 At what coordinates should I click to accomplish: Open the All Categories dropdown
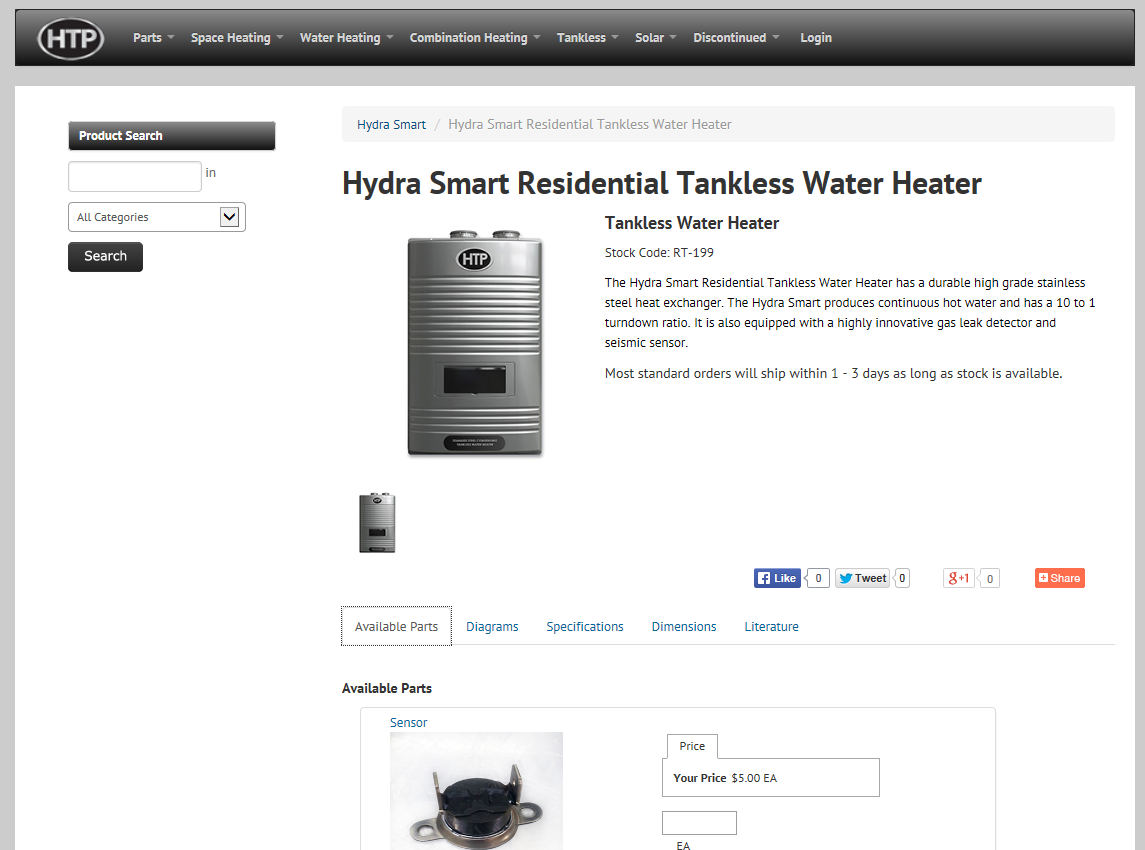click(156, 217)
